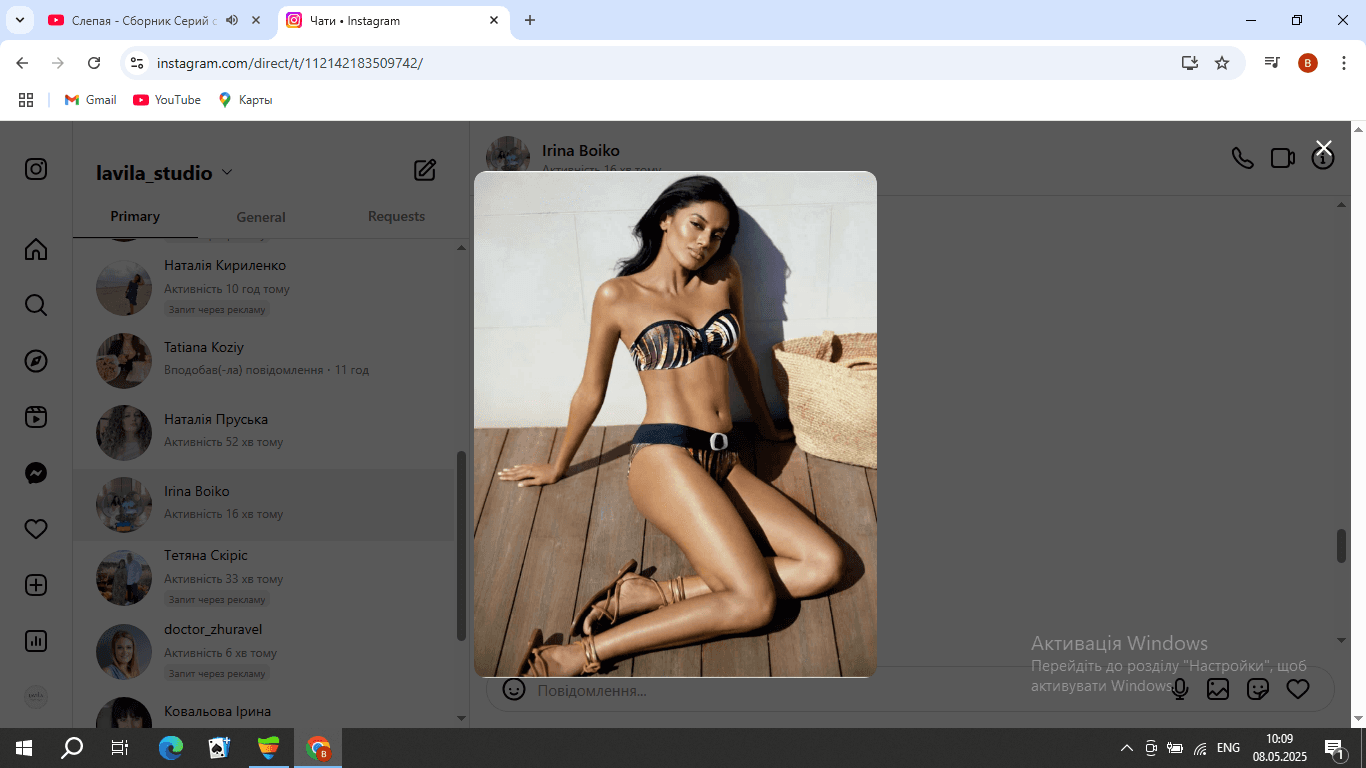This screenshot has width=1366, height=768.
Task: Choose a sticker or GIF icon
Action: coord(1258,689)
